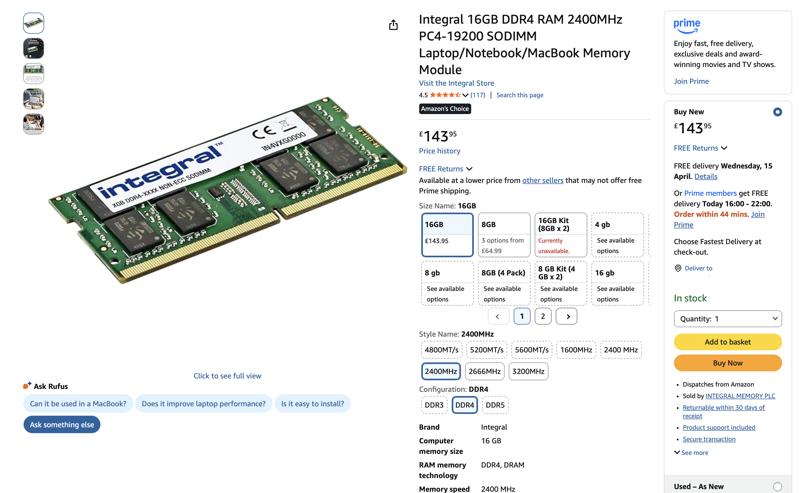Ask Rufus if it's easy to install

coord(312,404)
